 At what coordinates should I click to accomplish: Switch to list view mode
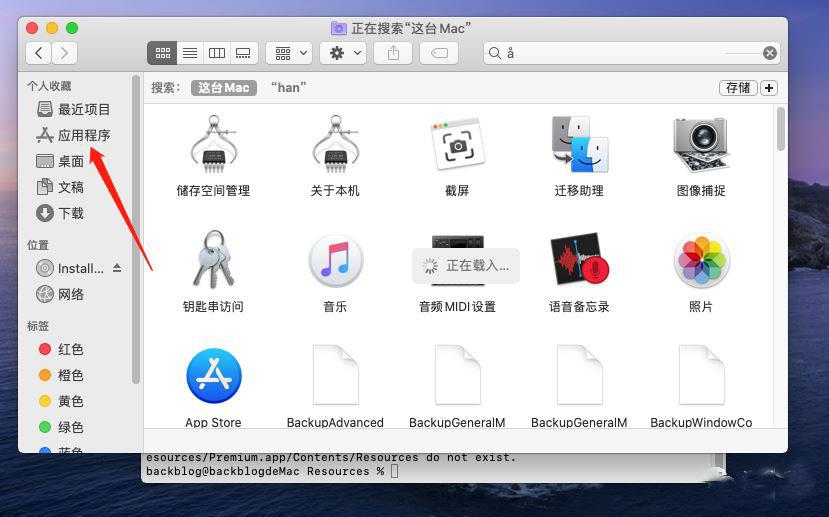189,53
